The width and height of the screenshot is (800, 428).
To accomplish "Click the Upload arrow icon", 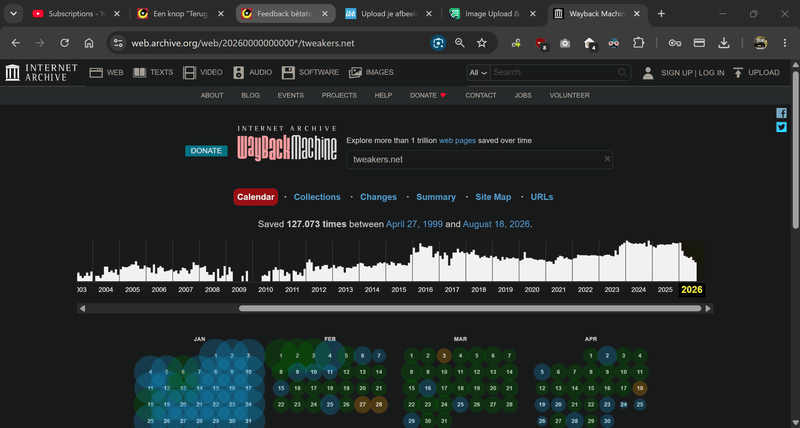I will click(738, 72).
